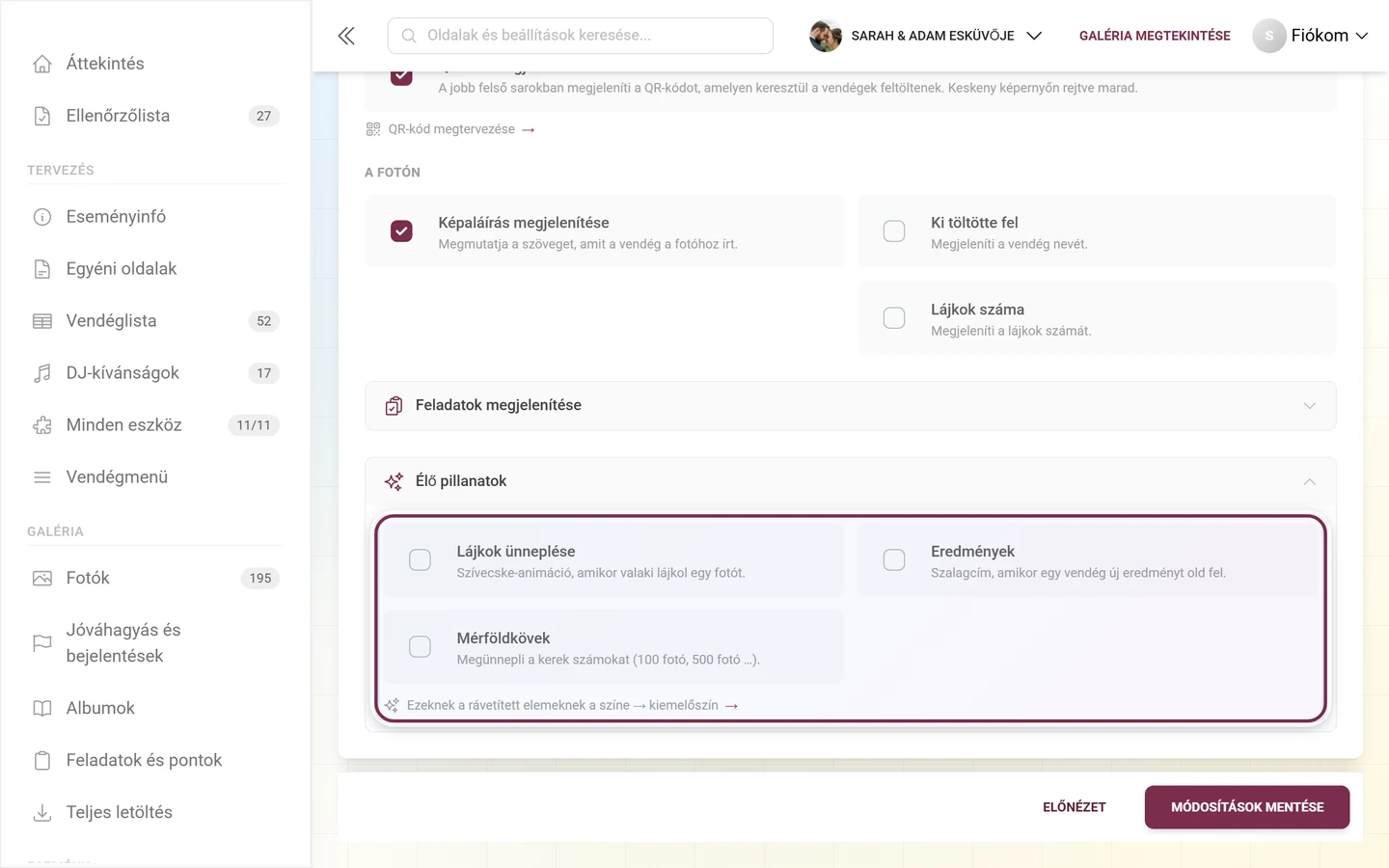Focus the Oldalak és beállítások keresése field
This screenshot has height=868, width=1389.
[581, 36]
